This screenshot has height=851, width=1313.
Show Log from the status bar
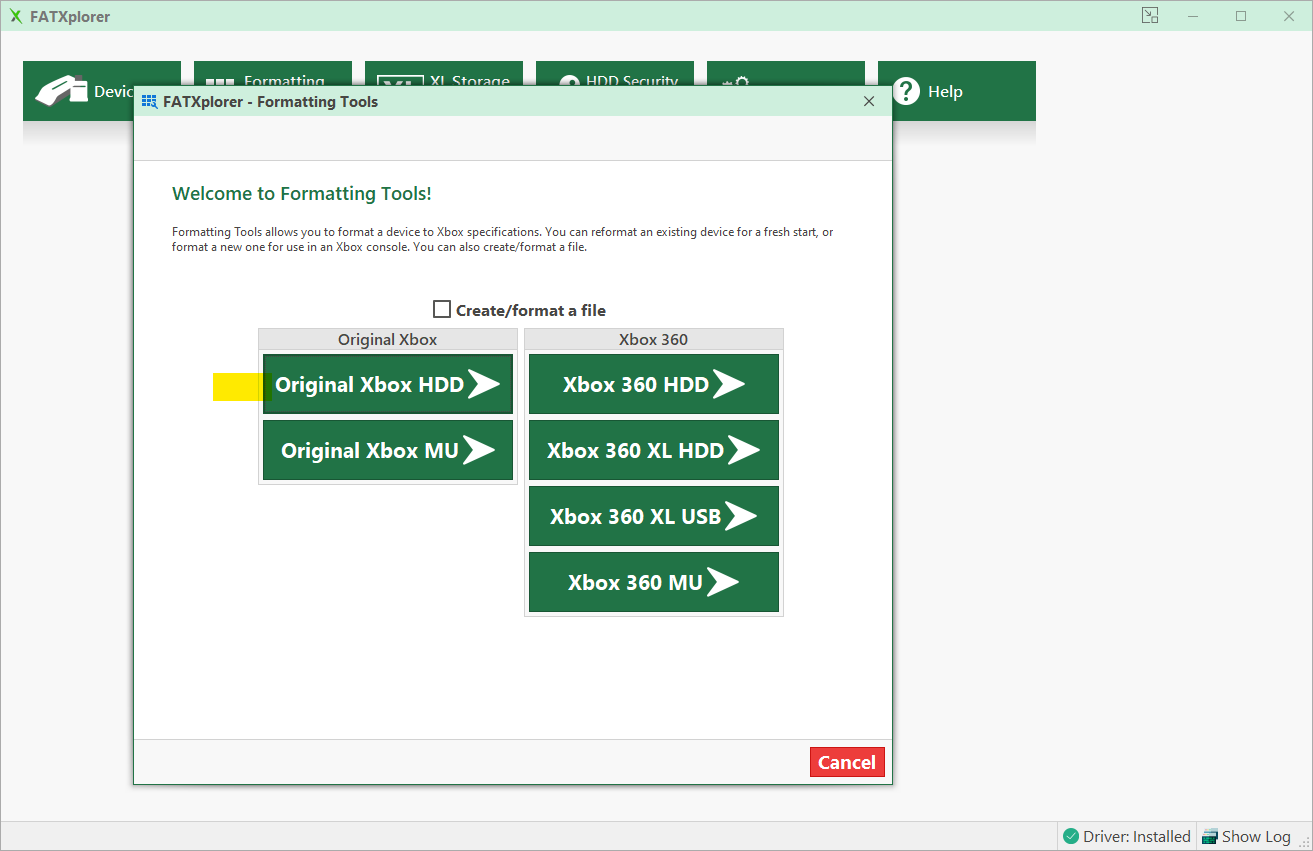point(1246,836)
